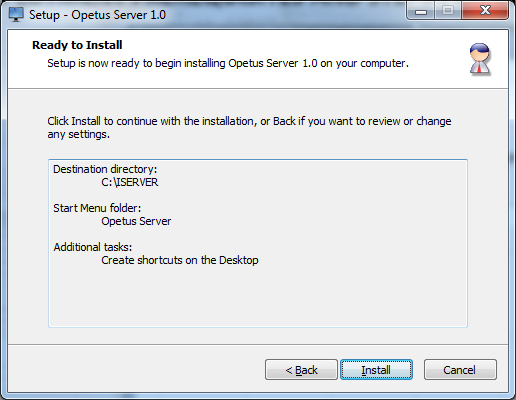Place cursor on 'Additional tasks:' line
Viewport: 516px width, 400px height.
point(93,247)
